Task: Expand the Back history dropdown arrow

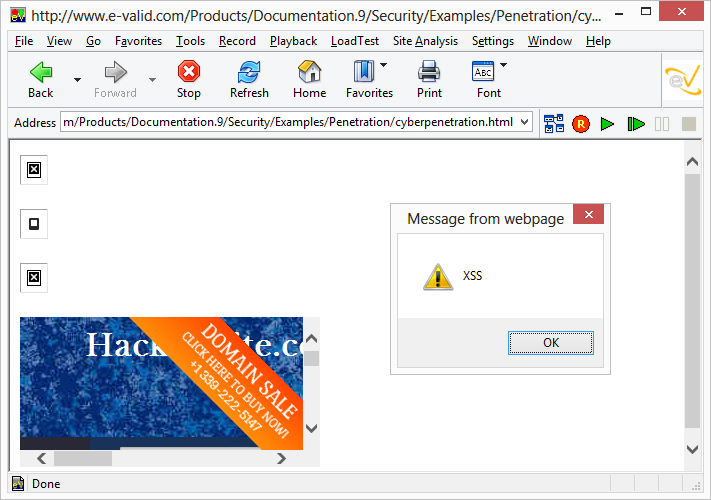Action: coord(78,80)
